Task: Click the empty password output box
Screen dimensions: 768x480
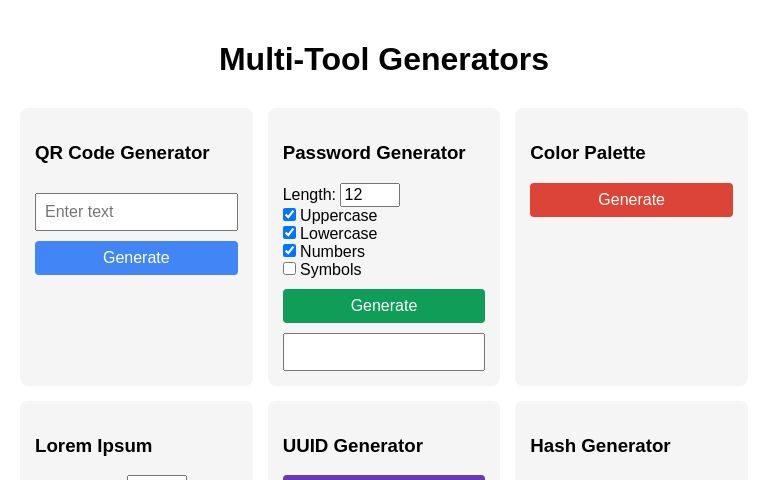Action: pos(383,352)
